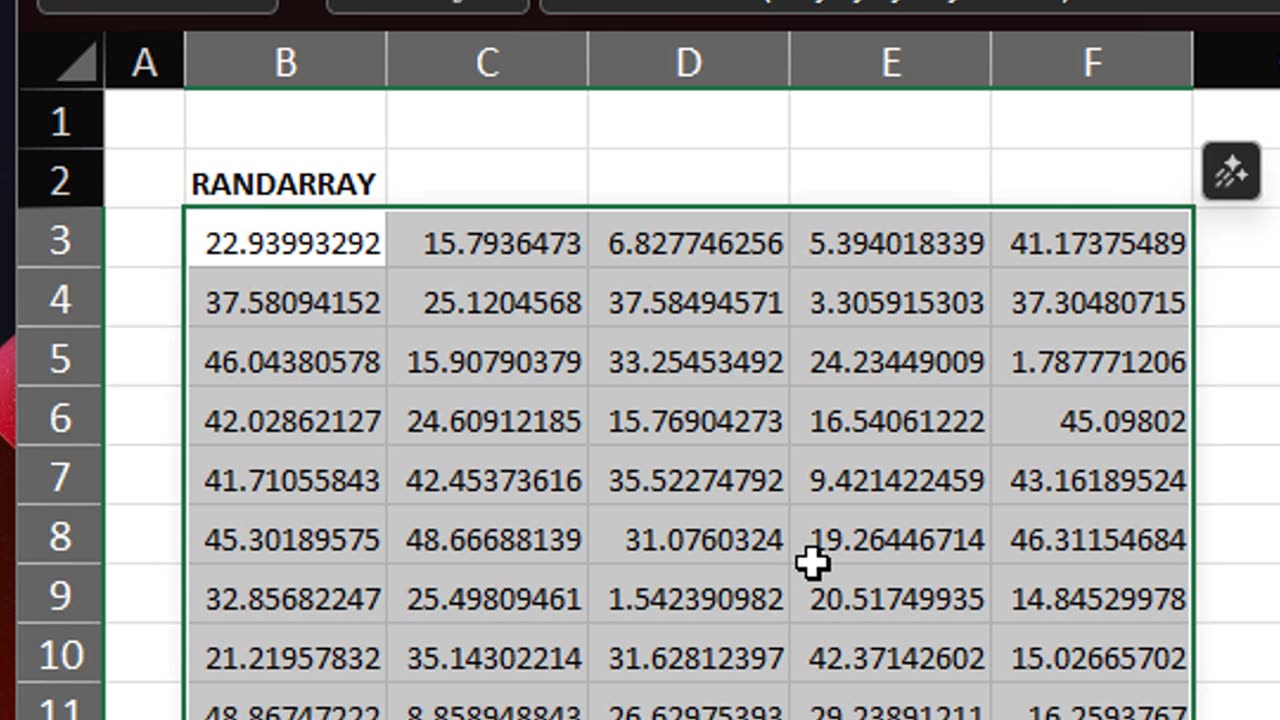Select row 5 header
1280x720 pixels.
[x=61, y=357]
